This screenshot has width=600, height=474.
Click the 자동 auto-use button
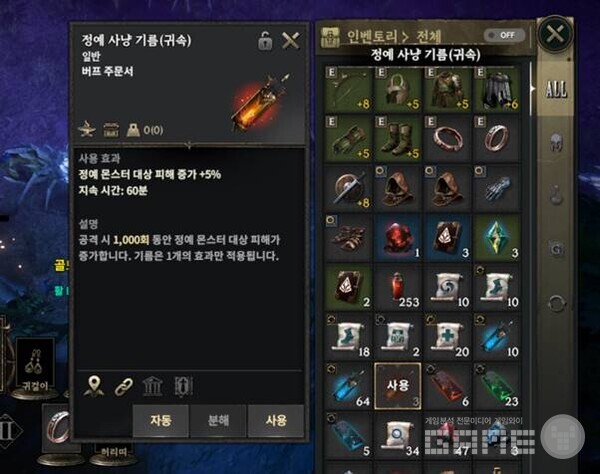(x=161, y=420)
